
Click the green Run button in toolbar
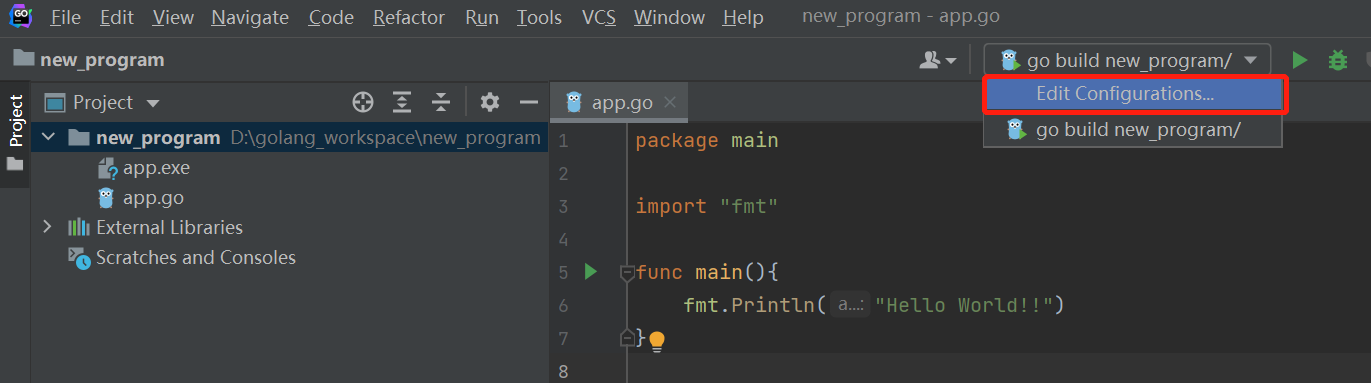[x=1299, y=60]
